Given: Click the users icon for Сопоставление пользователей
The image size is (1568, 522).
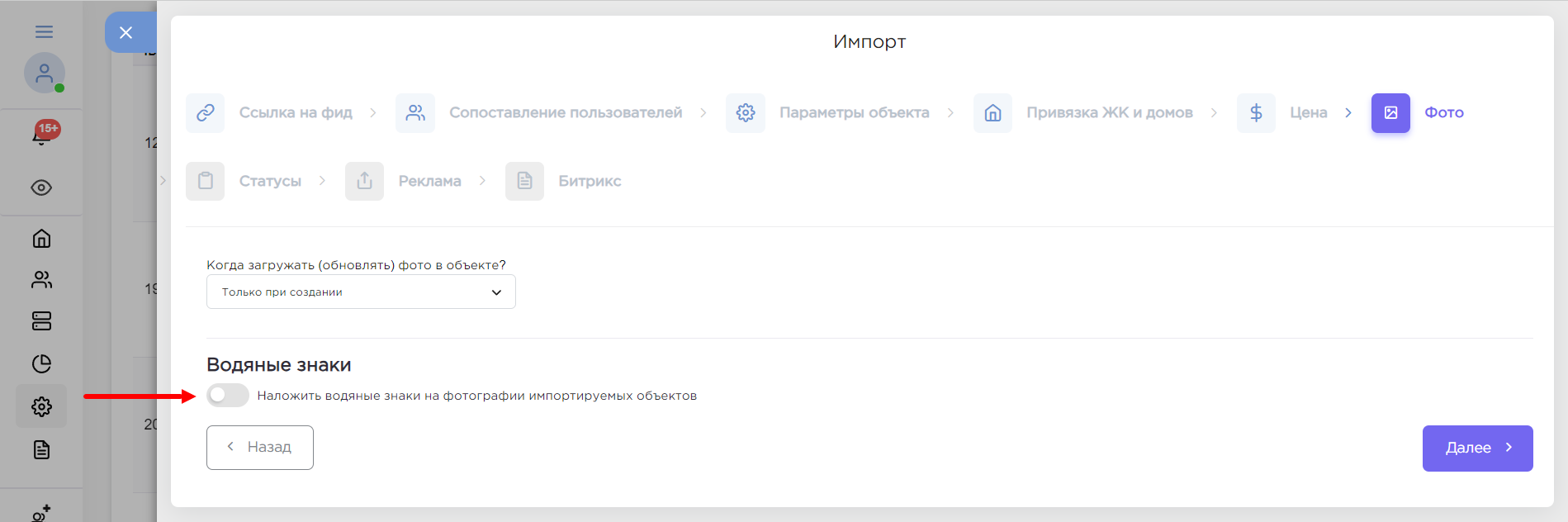Looking at the screenshot, I should click(x=415, y=113).
